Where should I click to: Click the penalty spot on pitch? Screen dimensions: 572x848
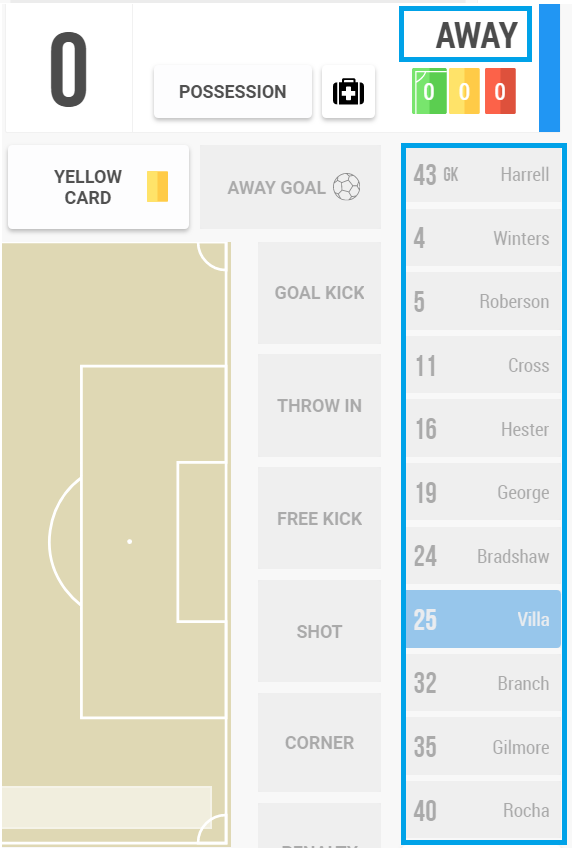[x=130, y=541]
